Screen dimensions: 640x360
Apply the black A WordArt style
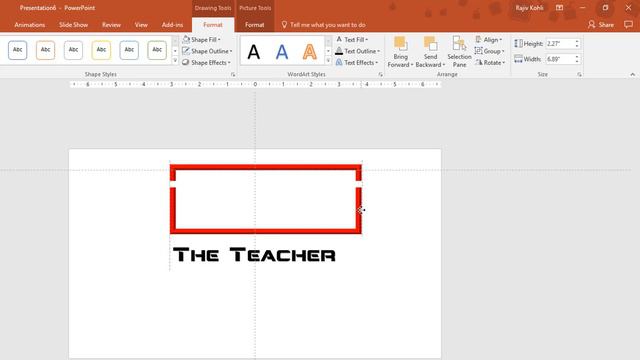pyautogui.click(x=253, y=52)
